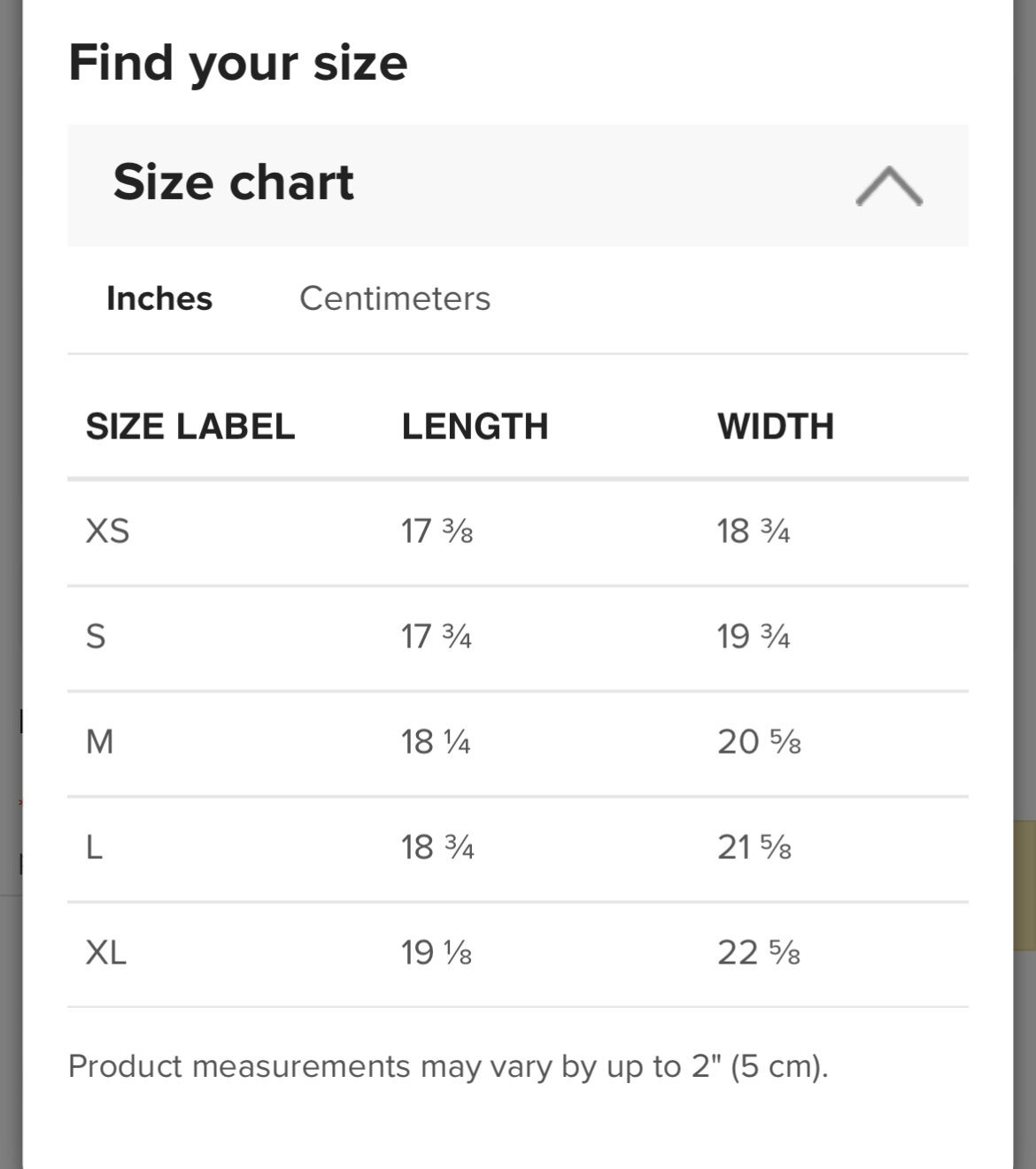This screenshot has height=1169, width=1036.
Task: Select the S size row label
Action: [x=96, y=637]
